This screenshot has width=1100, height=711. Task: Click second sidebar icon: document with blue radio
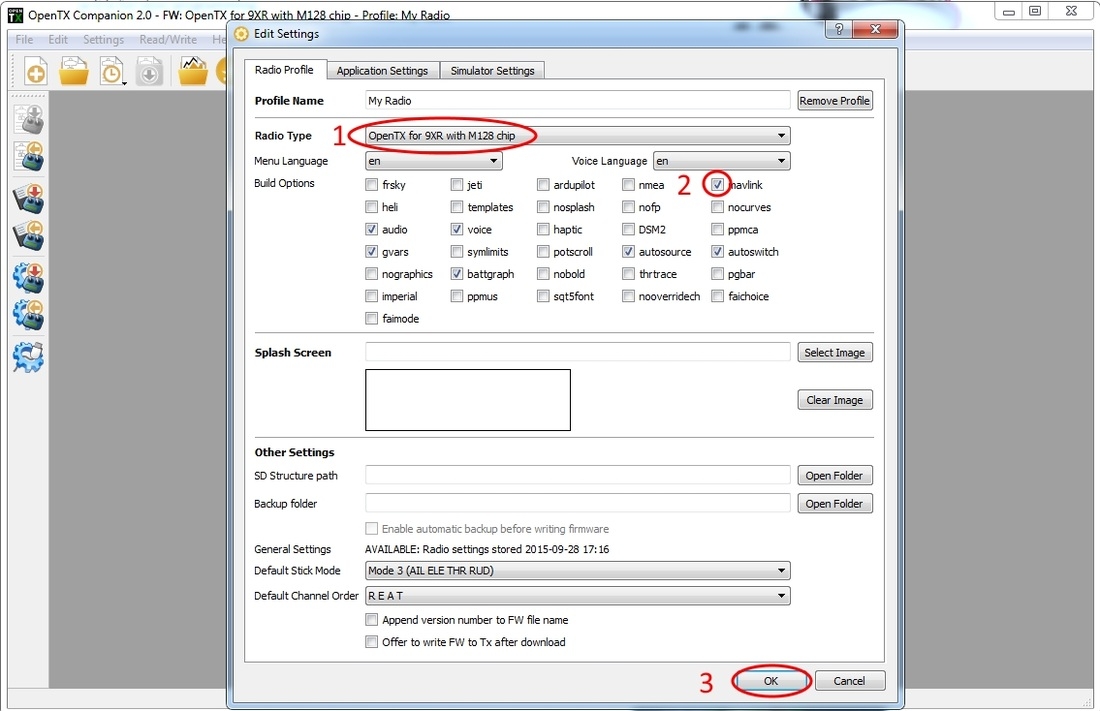(x=28, y=156)
